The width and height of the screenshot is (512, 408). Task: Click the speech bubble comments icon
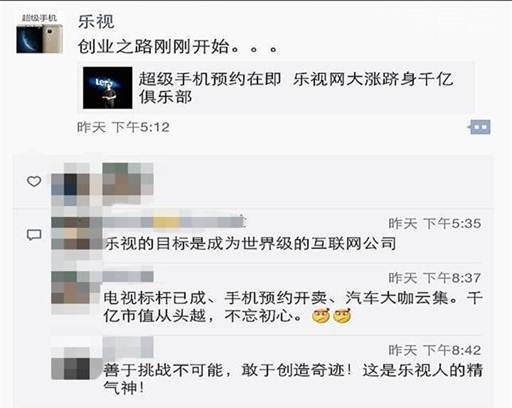(34, 235)
